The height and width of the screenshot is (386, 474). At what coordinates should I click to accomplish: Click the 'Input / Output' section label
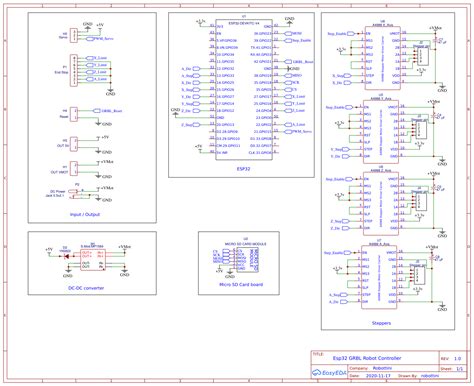coord(85,214)
